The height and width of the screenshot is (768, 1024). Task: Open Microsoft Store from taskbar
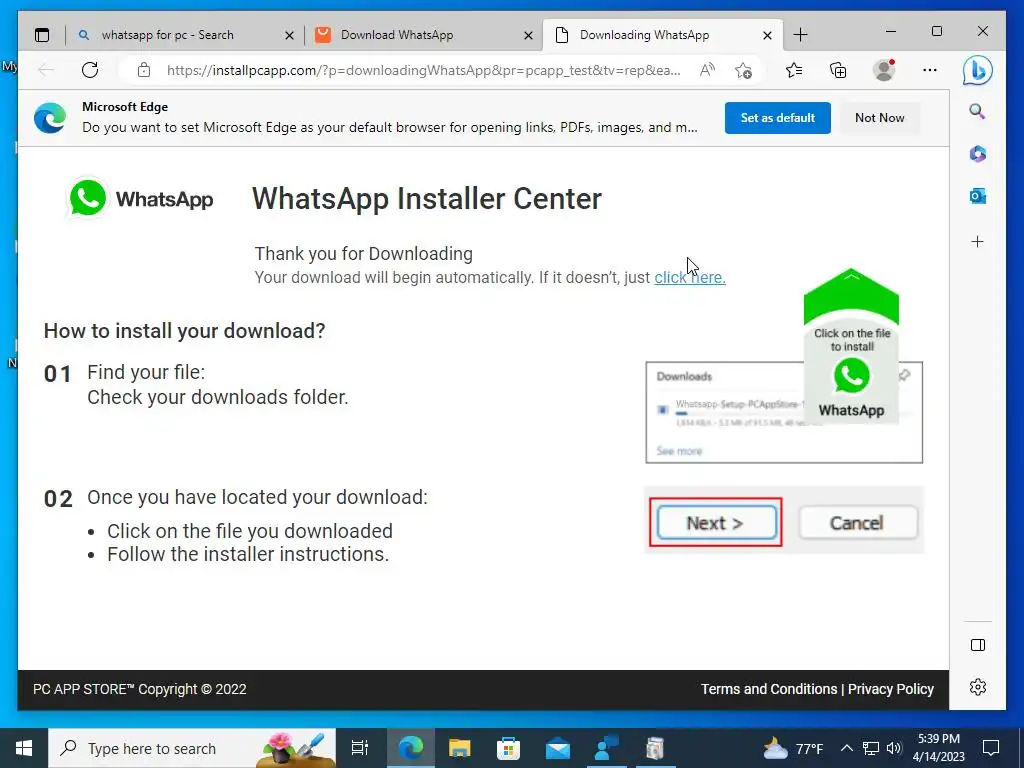click(x=509, y=748)
